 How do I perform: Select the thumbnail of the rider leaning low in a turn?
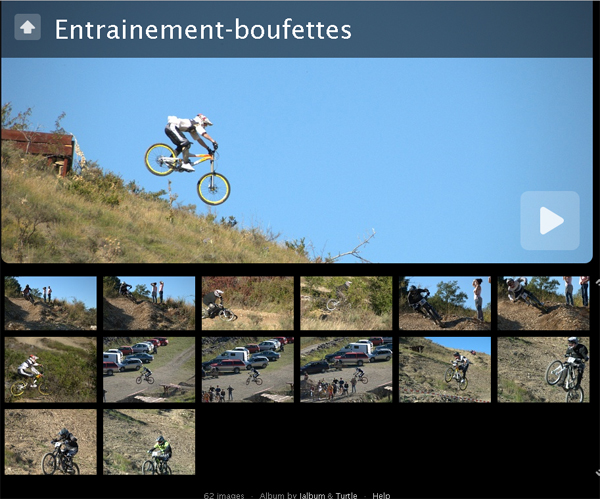[248, 303]
